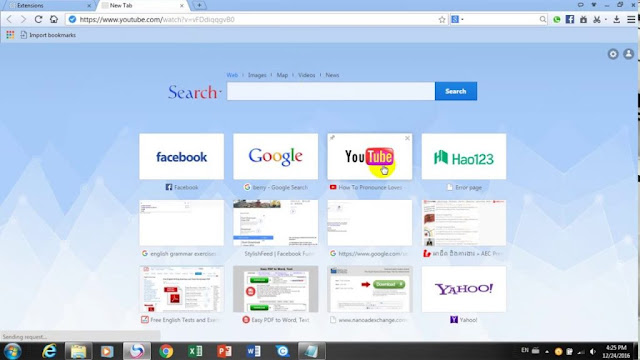Image resolution: width=640 pixels, height=360 pixels.
Task: Select the Images search category
Action: (x=257, y=75)
